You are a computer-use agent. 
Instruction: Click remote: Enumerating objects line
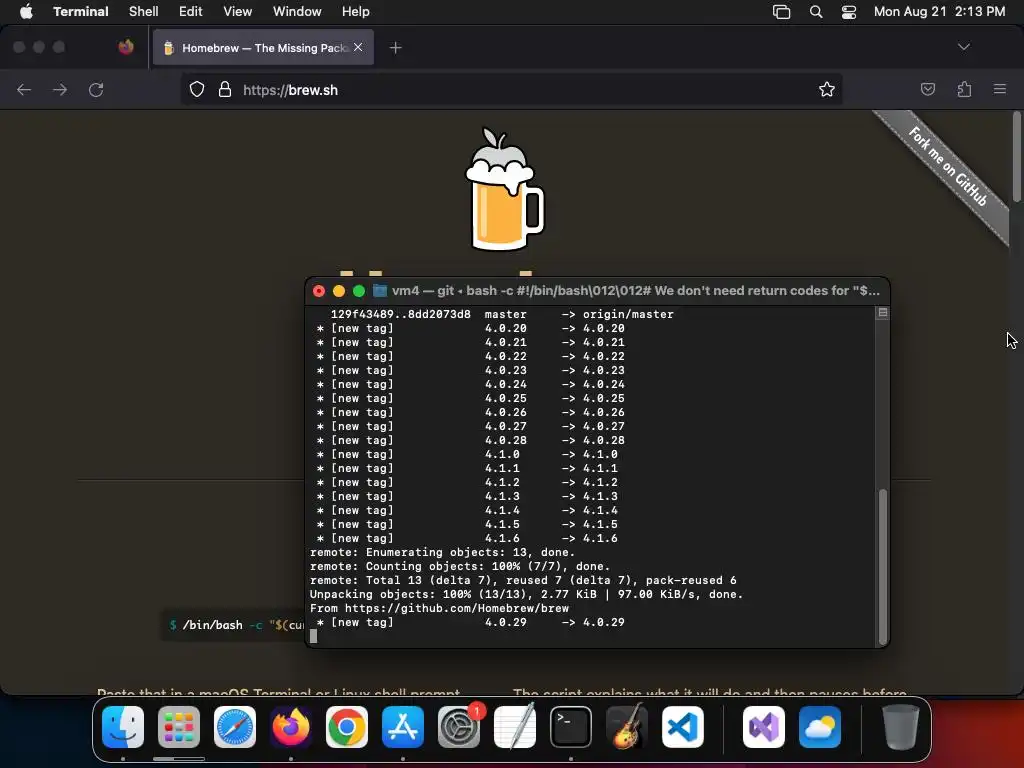pos(442,552)
